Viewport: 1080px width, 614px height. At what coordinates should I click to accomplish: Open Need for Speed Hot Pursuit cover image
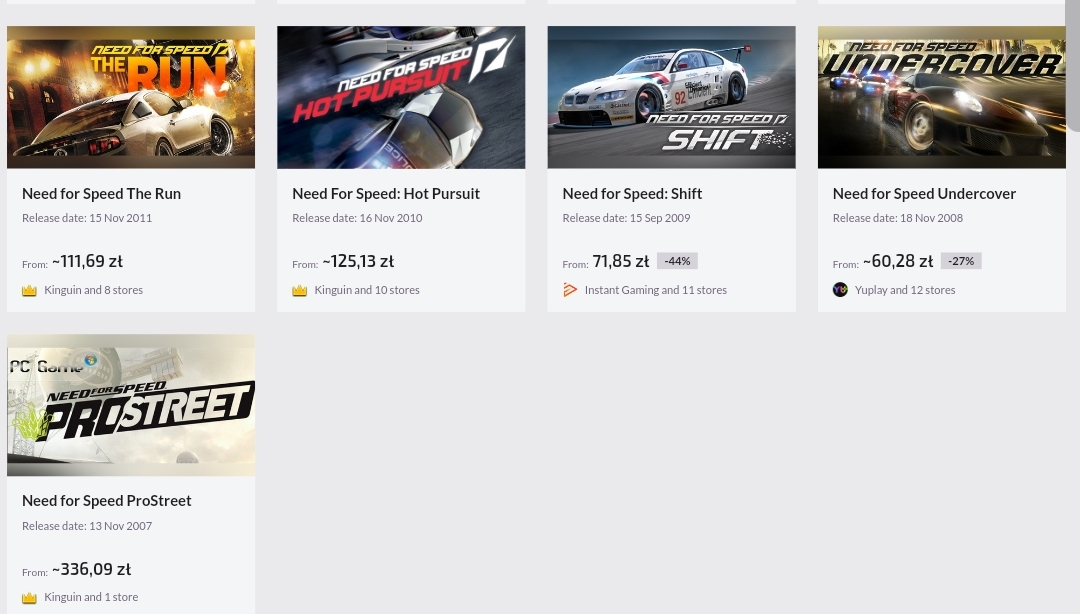click(x=401, y=97)
